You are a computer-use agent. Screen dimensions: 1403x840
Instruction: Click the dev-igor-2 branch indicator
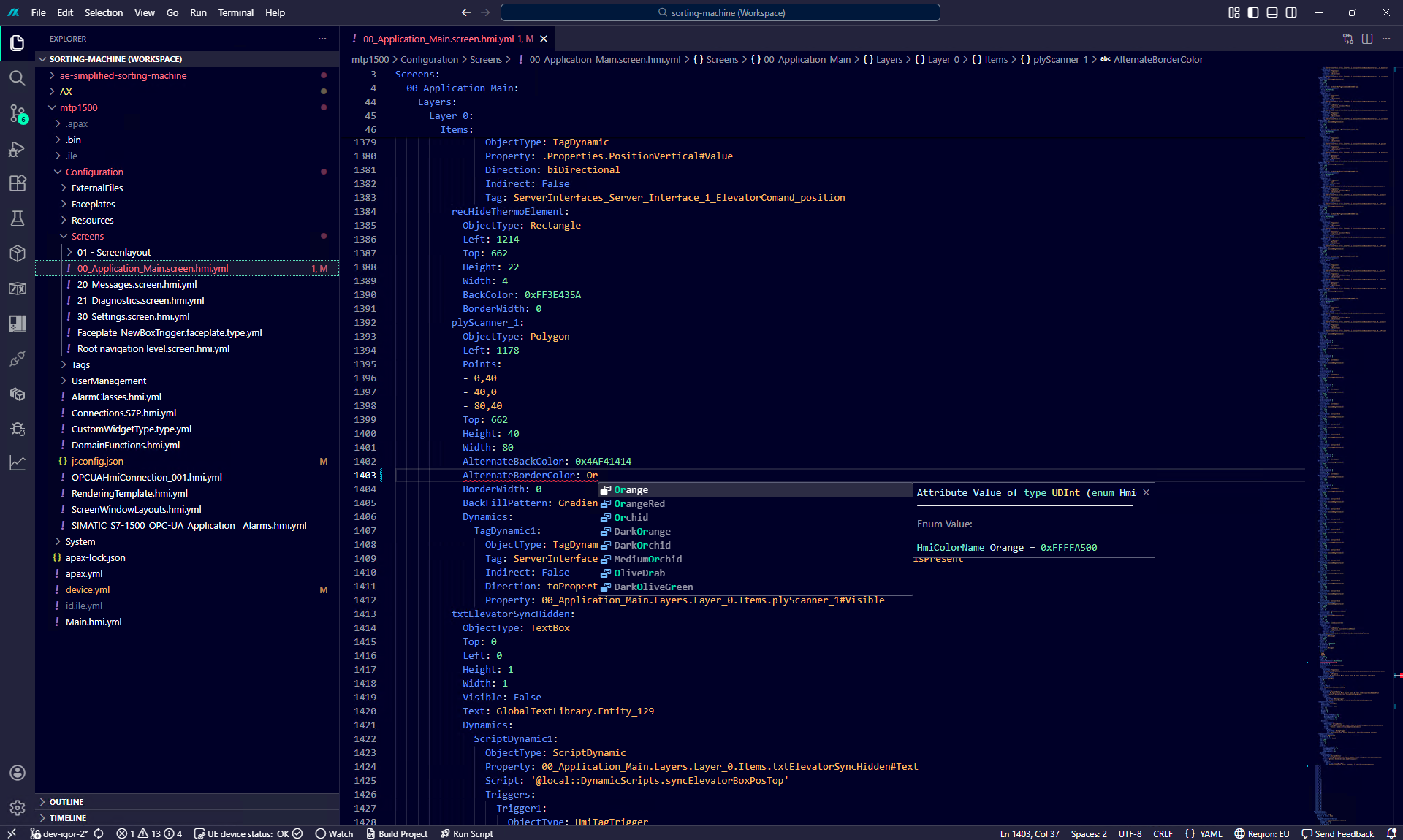pyautogui.click(x=59, y=833)
